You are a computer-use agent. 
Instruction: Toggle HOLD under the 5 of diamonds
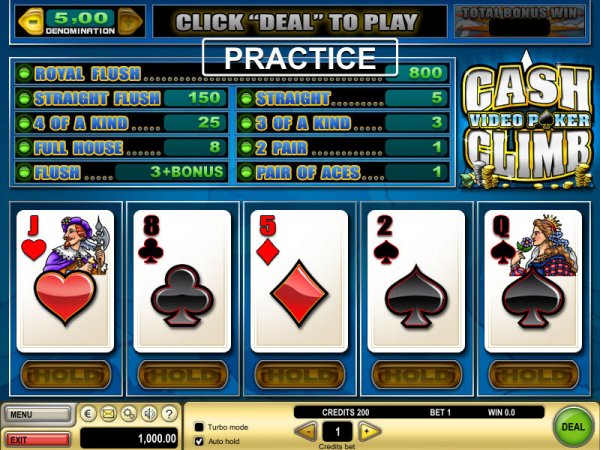pyautogui.click(x=300, y=375)
